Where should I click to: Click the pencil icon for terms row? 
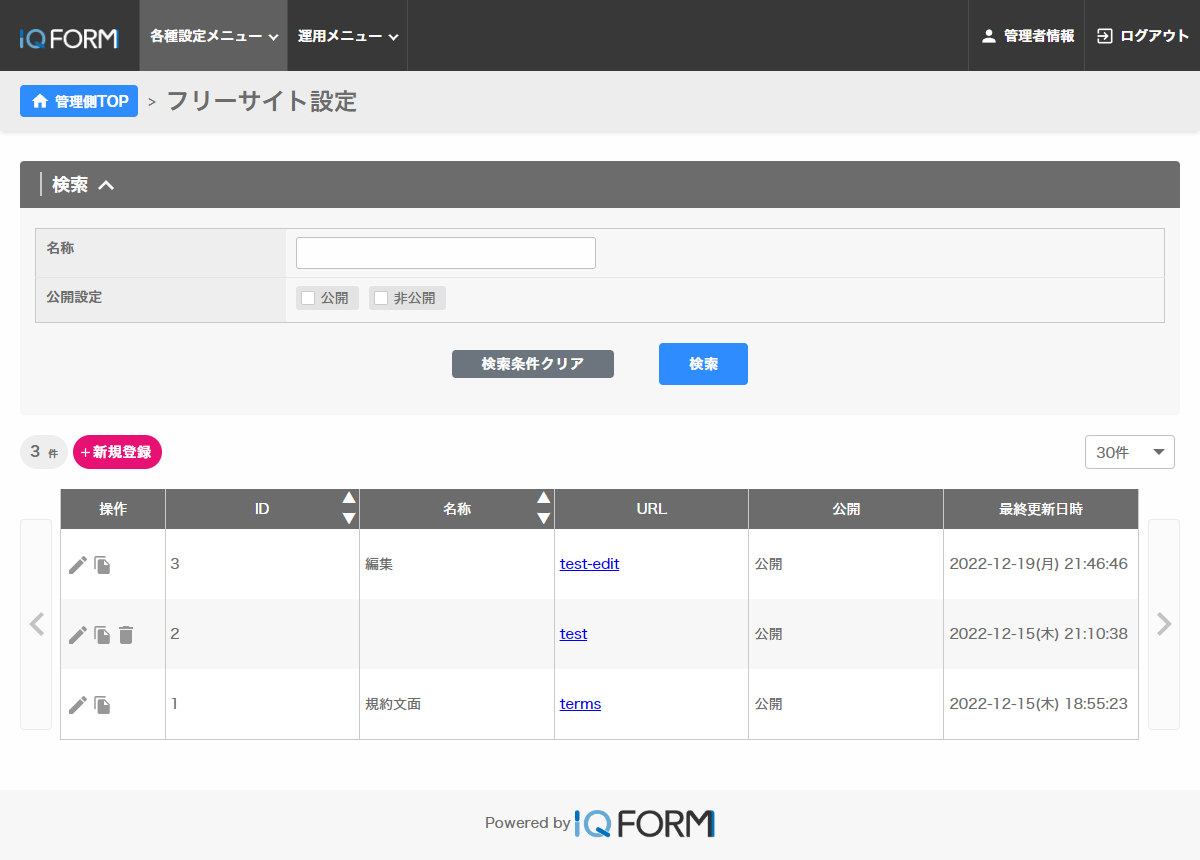[x=77, y=705]
